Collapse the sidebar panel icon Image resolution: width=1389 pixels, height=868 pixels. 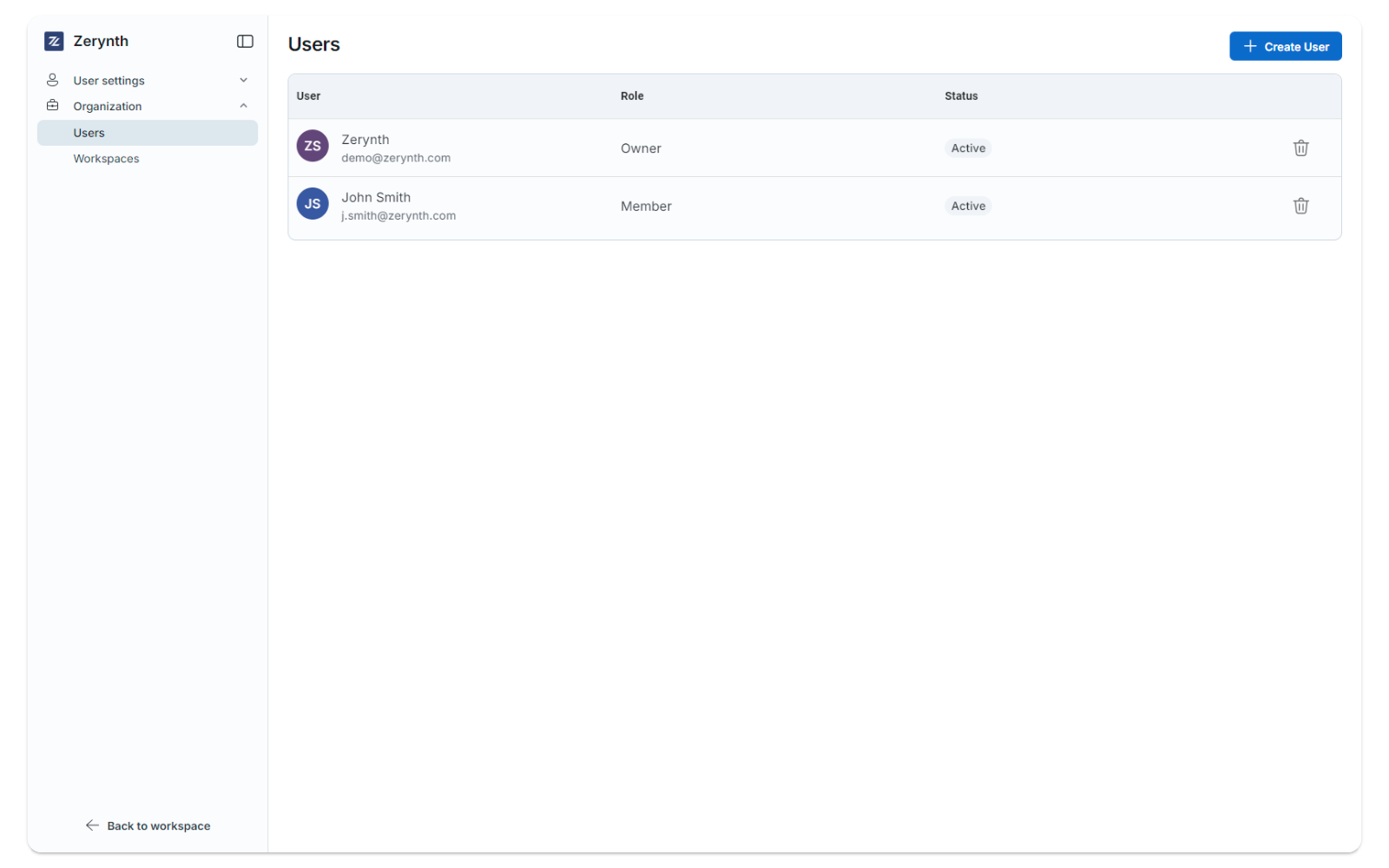click(245, 41)
